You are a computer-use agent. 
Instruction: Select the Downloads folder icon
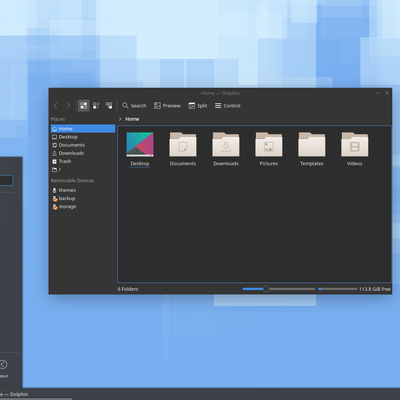point(226,144)
